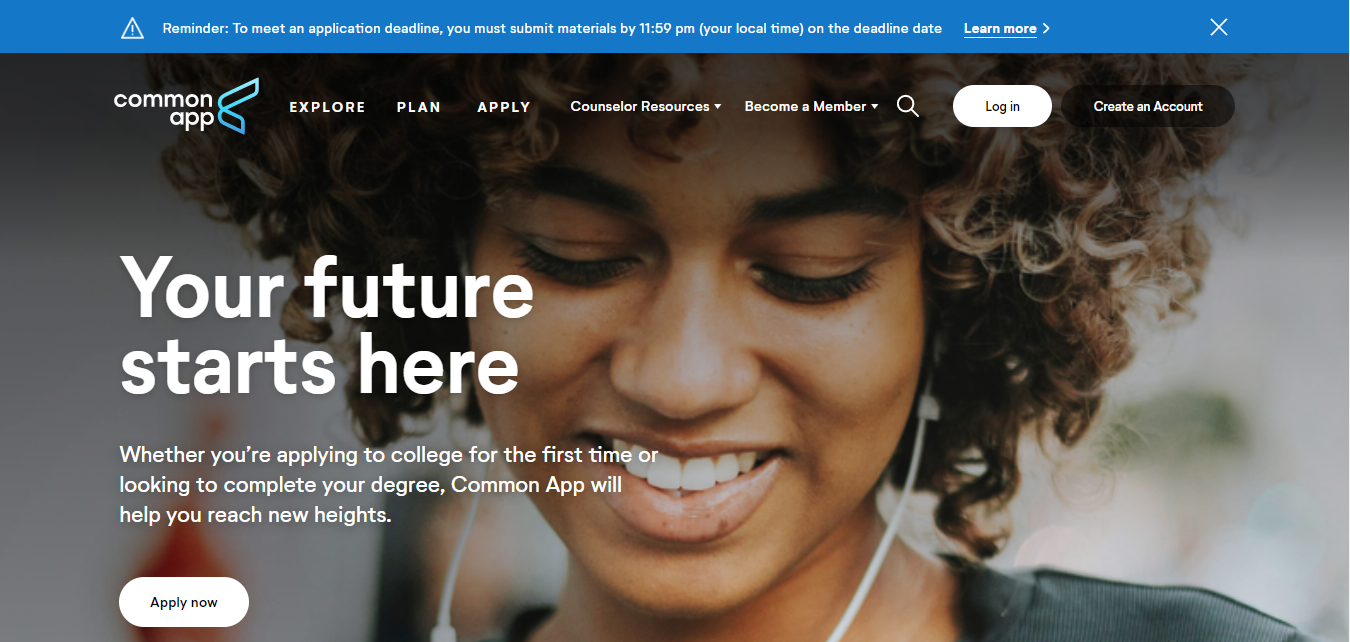Dismiss the reminder banner with the X

coord(1218,27)
